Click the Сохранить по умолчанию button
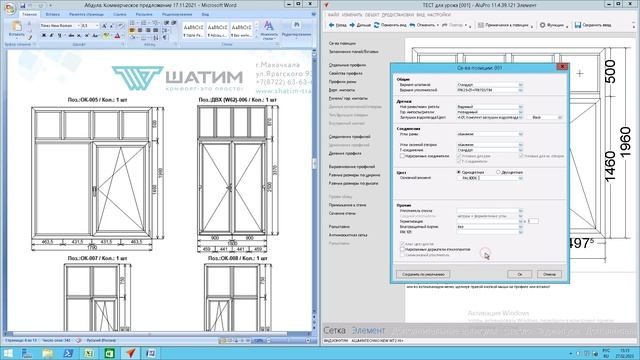The image size is (640, 360). (x=423, y=274)
